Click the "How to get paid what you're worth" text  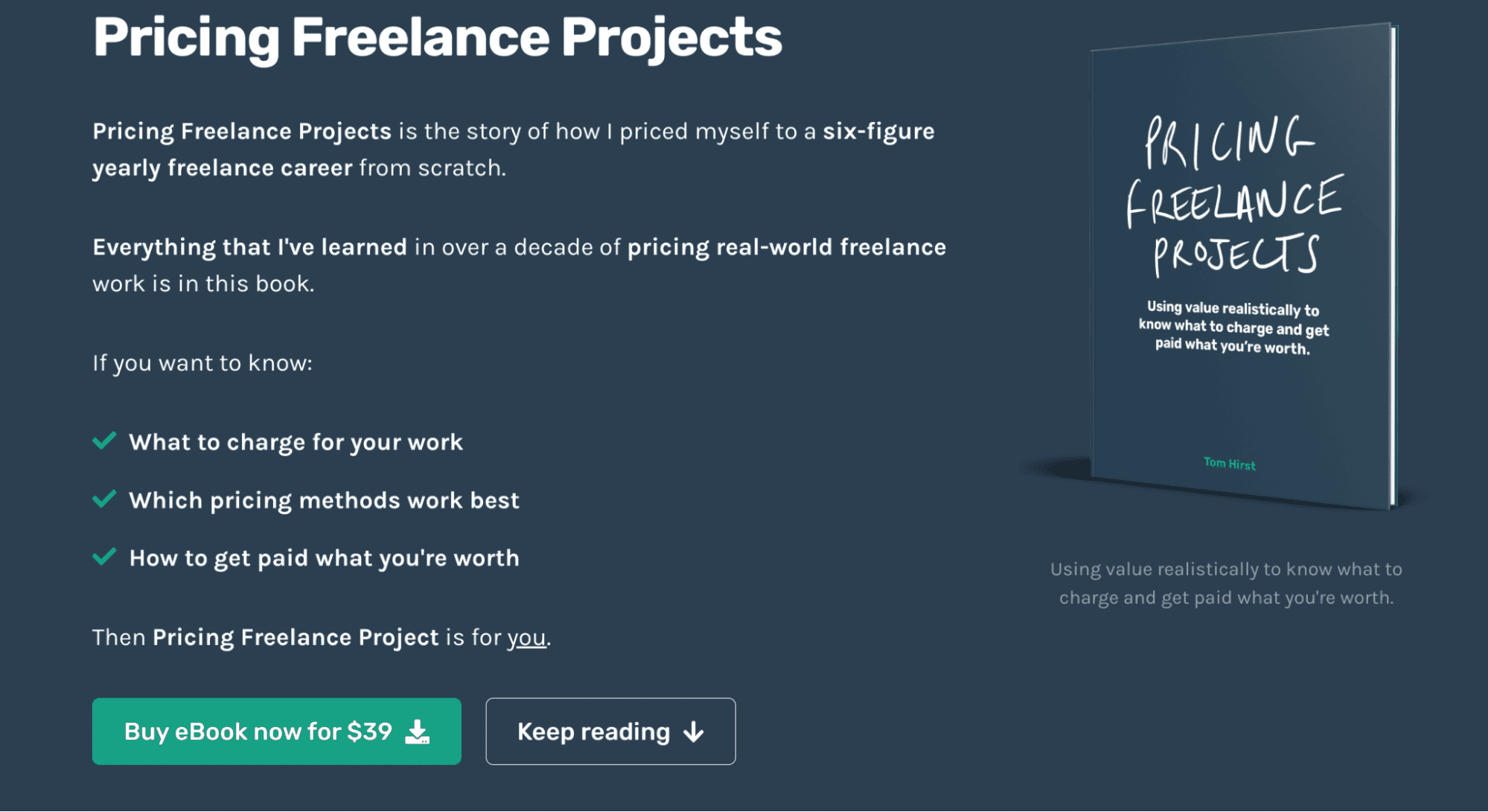(324, 558)
